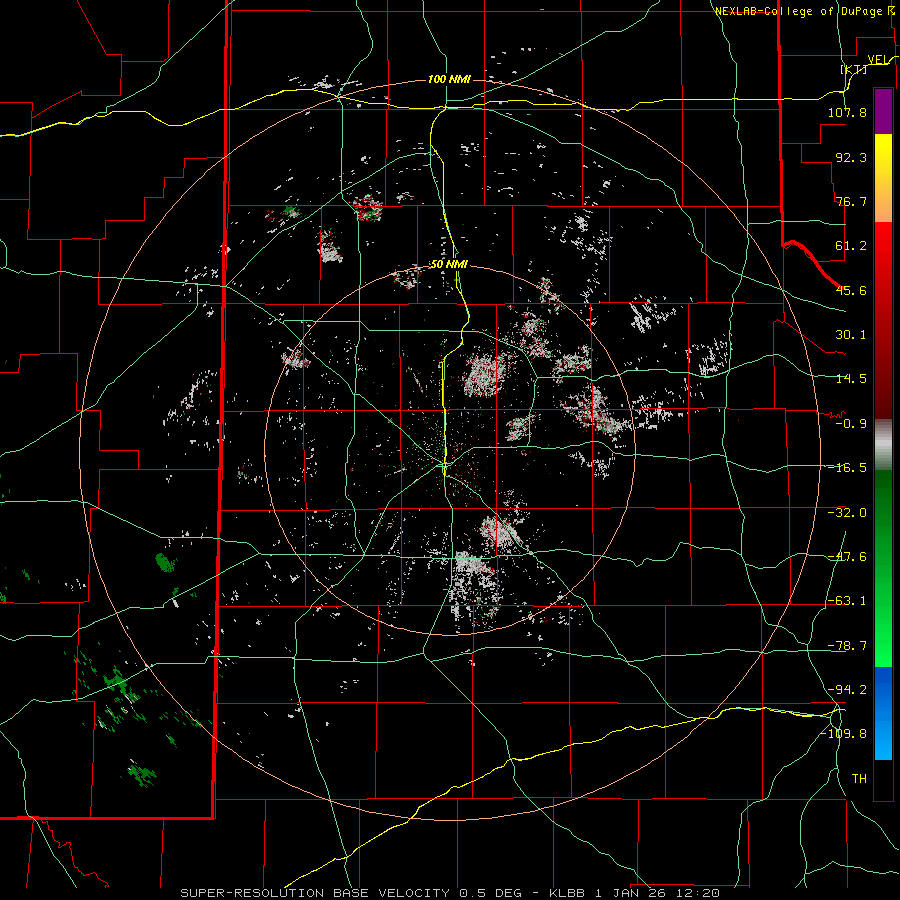Select the VEL legend title
The image size is (900, 900).
click(x=879, y=60)
